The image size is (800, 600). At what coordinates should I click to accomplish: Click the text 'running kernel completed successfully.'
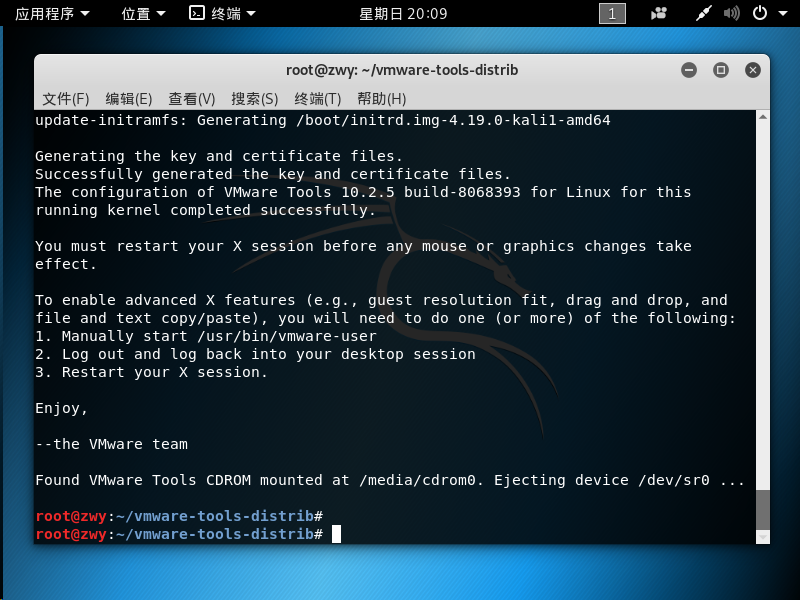click(x=206, y=210)
